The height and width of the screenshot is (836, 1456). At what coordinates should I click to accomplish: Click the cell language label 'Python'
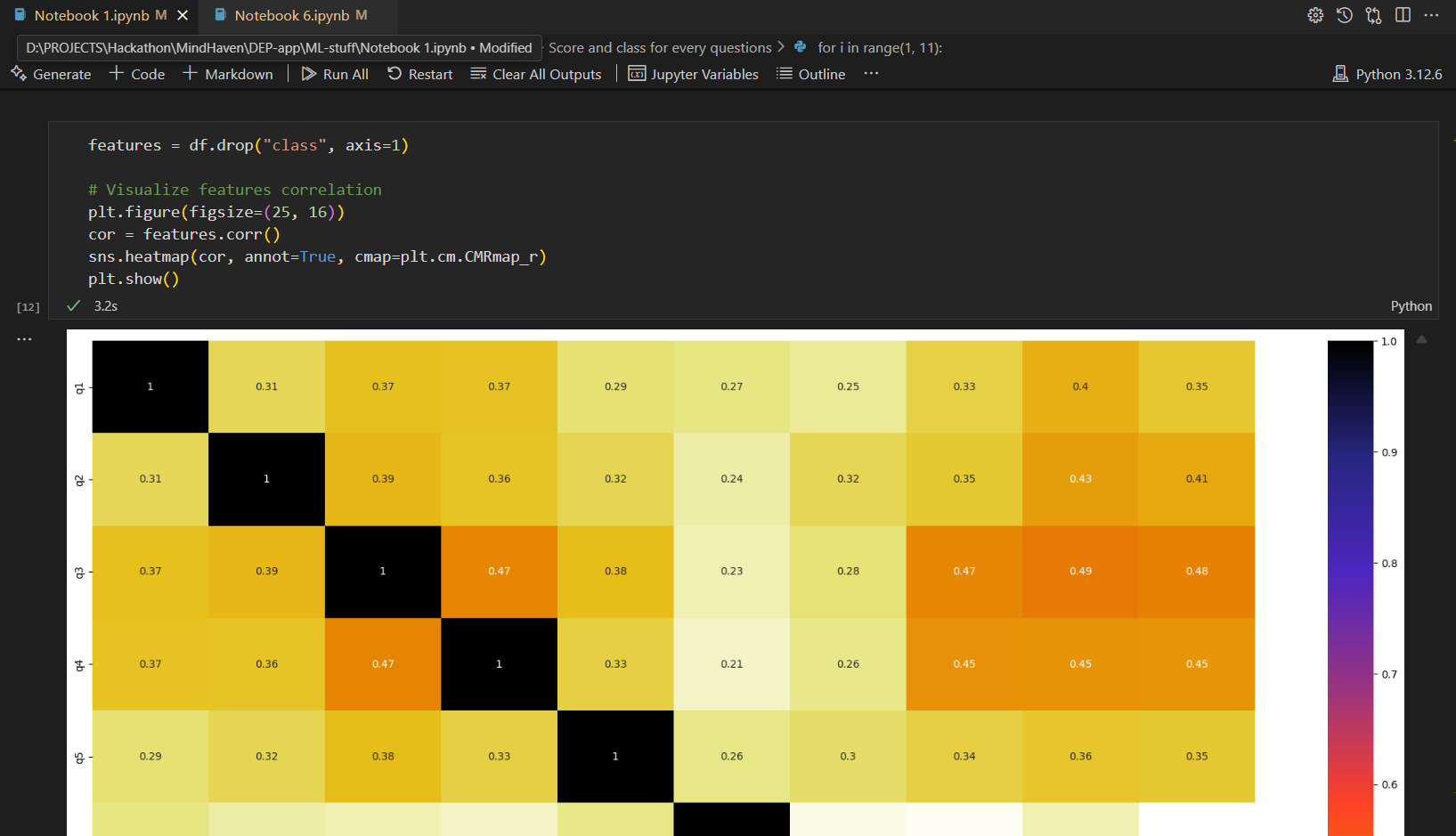(1411, 306)
